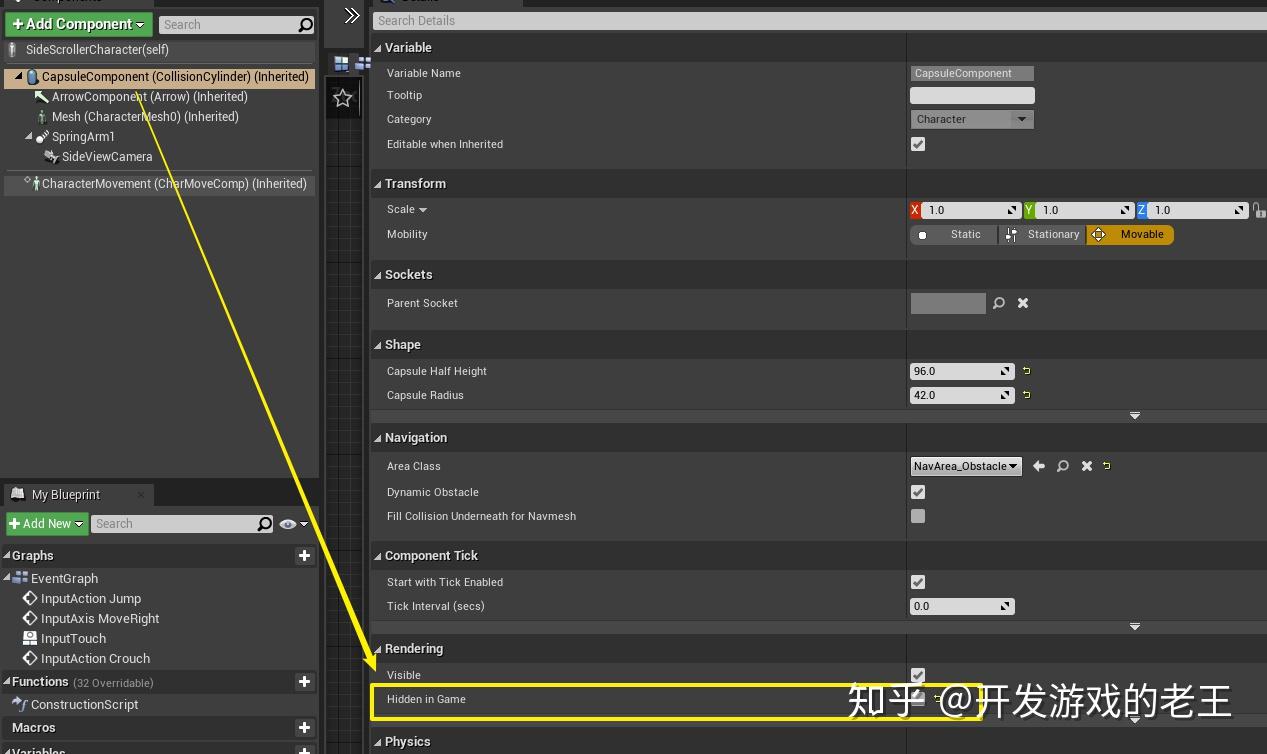Enable Fill Collision Underneath for Navmesh

[918, 516]
